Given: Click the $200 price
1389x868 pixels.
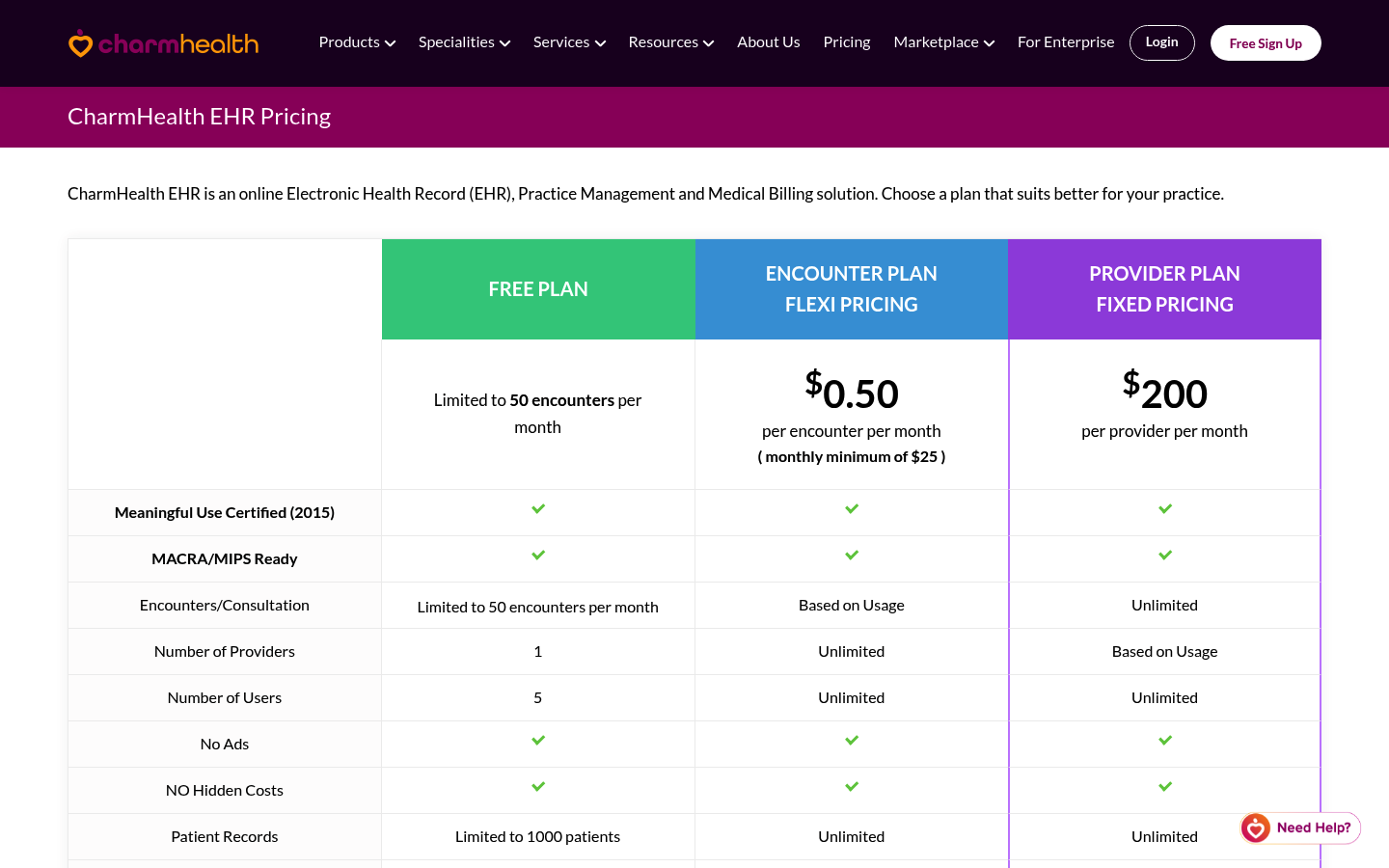Looking at the screenshot, I should tap(1164, 392).
